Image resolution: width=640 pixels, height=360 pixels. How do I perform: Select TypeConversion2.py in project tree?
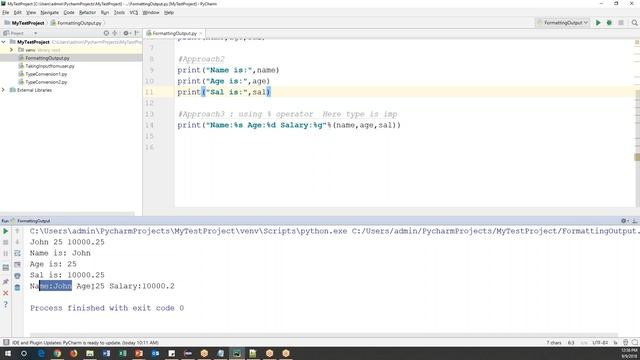click(46, 82)
